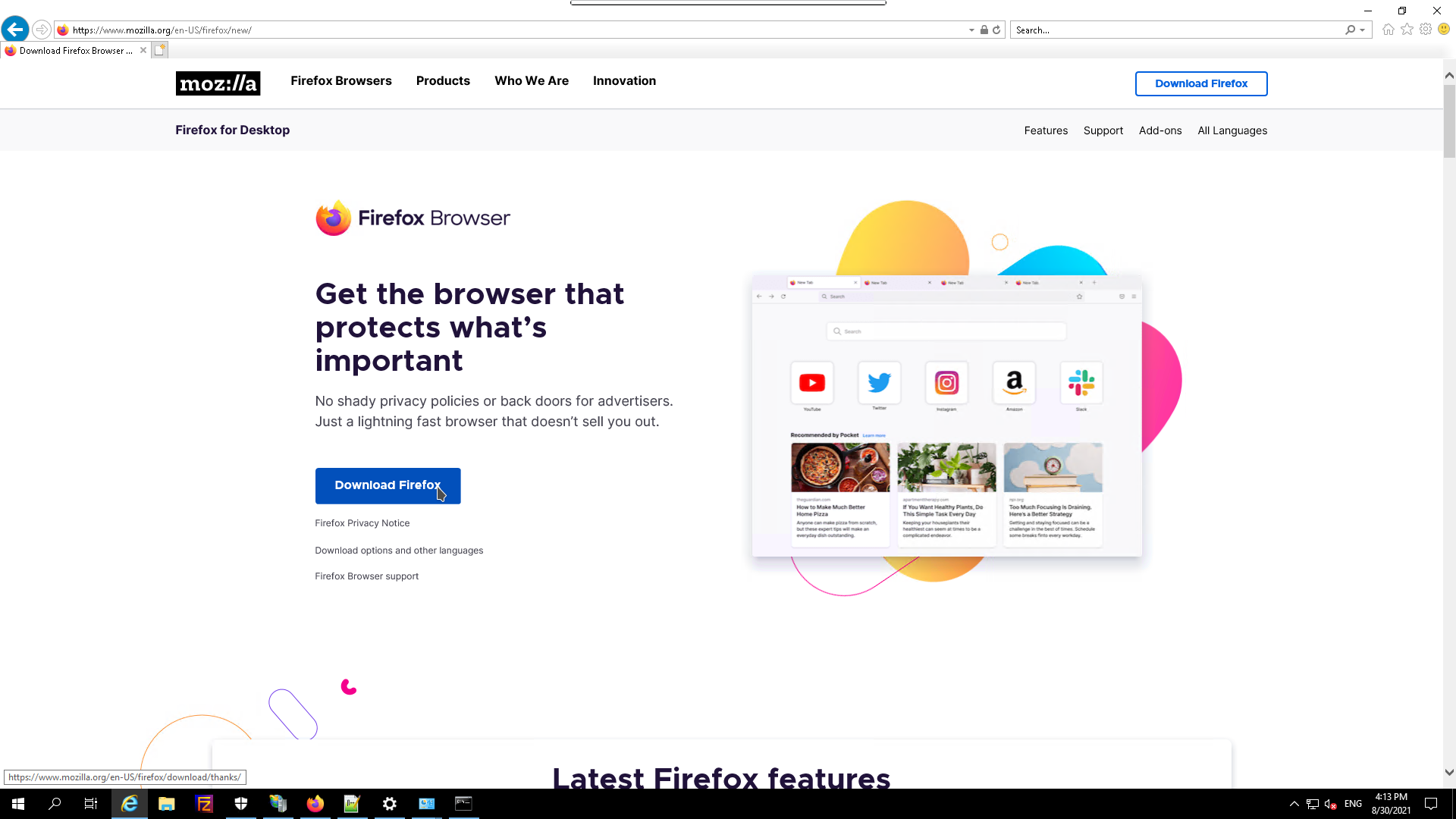This screenshot has height=819, width=1456.
Task: Expand search provider dropdown arrow
Action: click(1363, 30)
